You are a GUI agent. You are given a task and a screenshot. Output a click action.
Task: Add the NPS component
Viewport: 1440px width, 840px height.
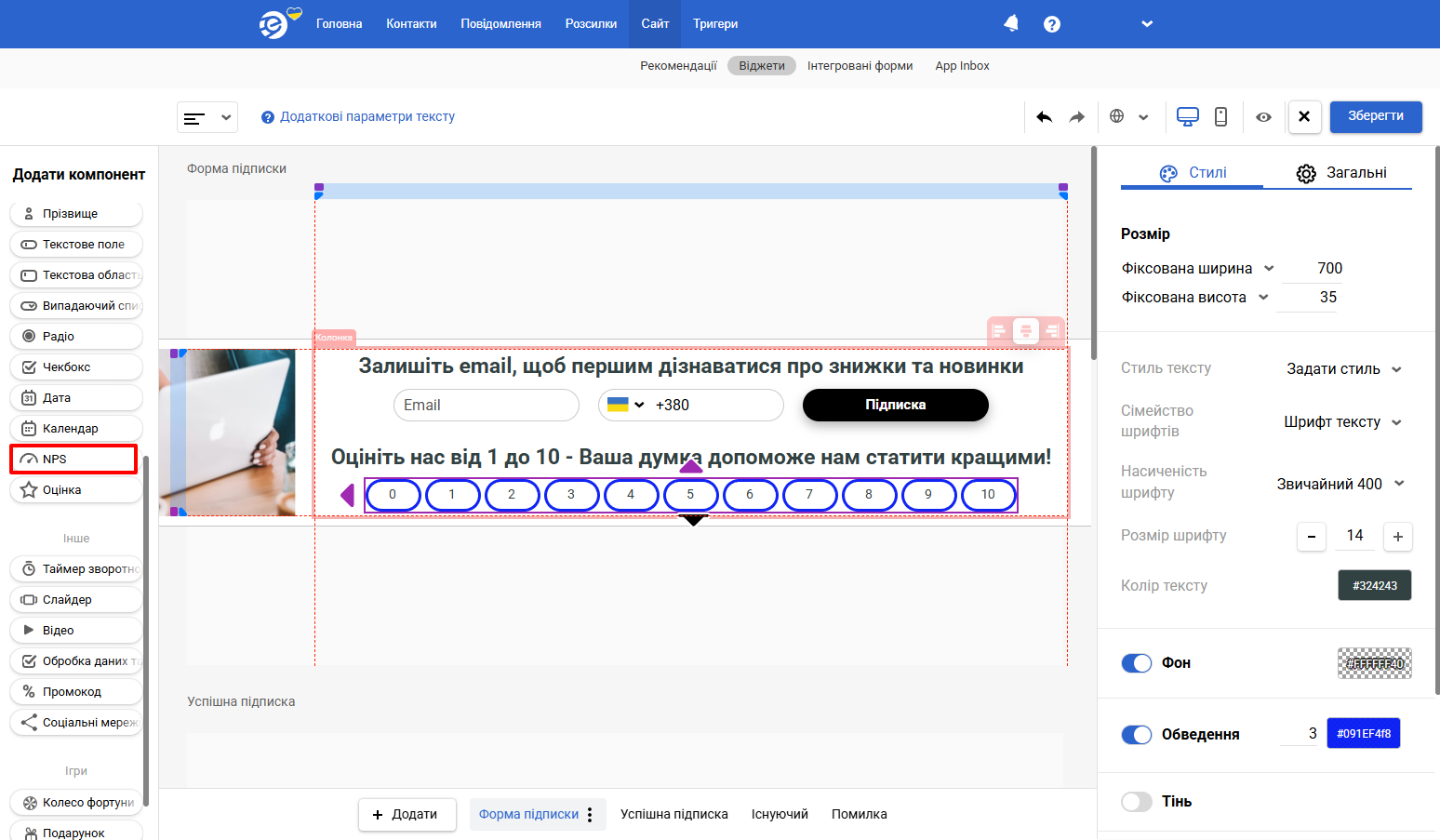coord(73,459)
